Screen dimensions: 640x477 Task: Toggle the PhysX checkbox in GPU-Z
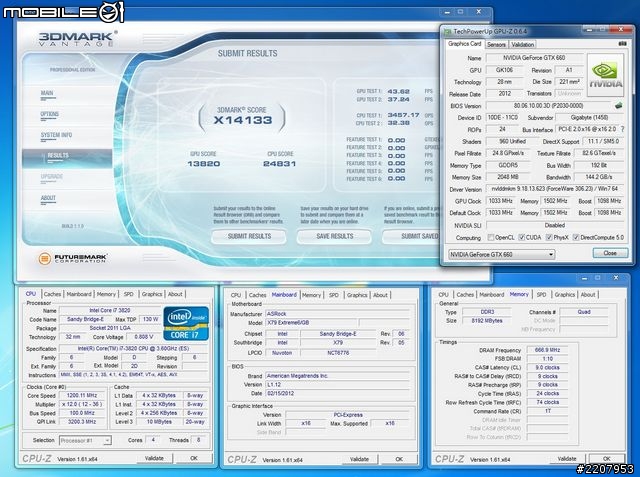[x=549, y=237]
